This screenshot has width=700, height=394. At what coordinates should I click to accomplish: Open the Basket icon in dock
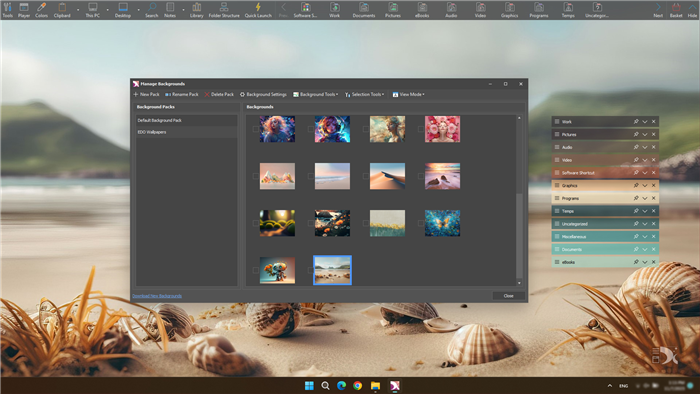coord(676,9)
